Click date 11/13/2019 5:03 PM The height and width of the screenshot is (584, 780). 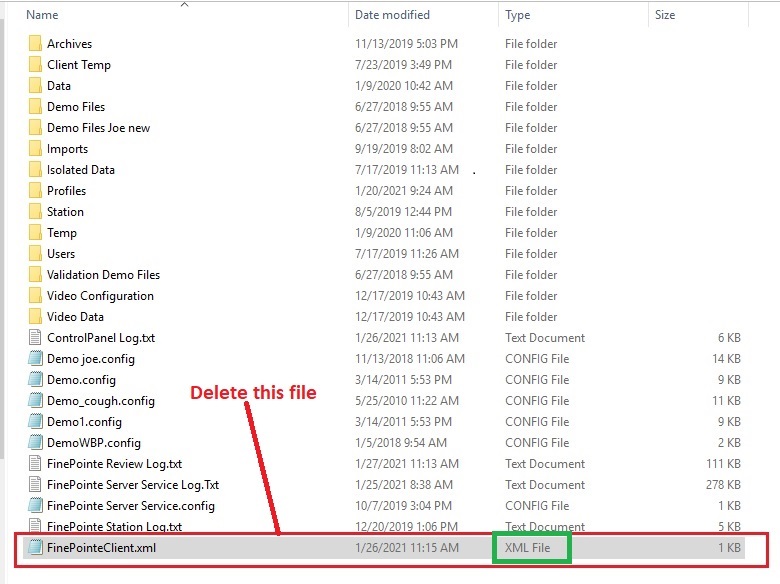tap(406, 44)
